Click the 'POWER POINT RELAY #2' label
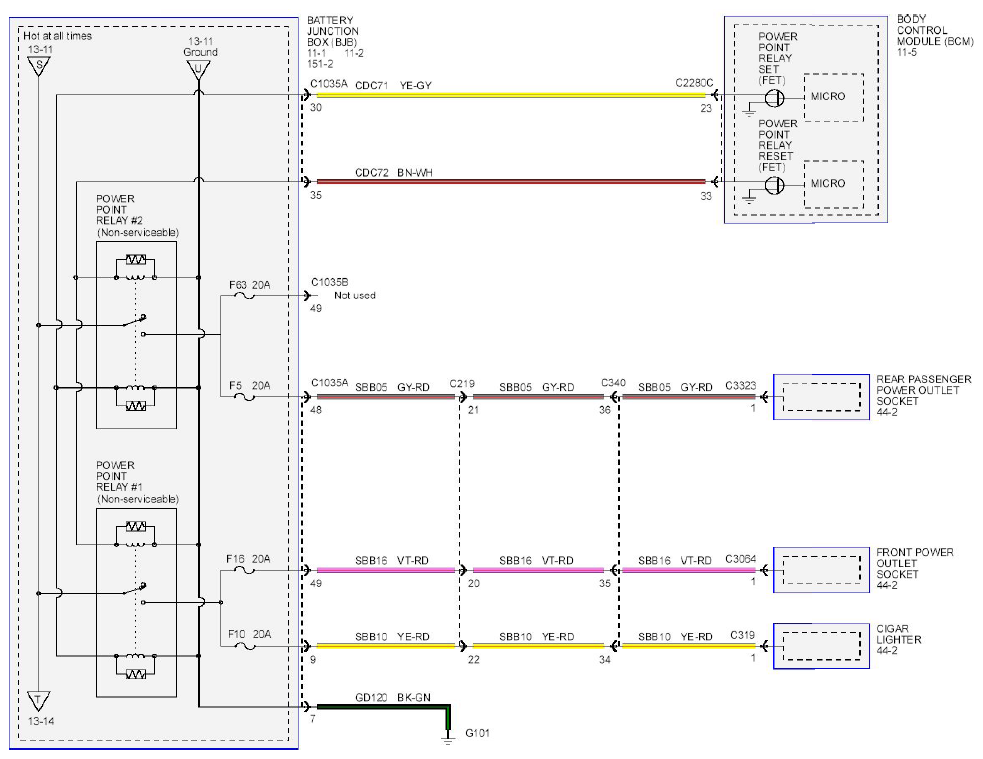Viewport: 983px width, 759px height. 119,209
